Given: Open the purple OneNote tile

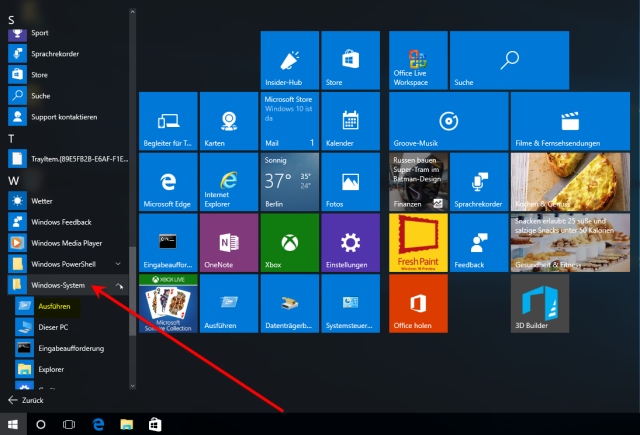Looking at the screenshot, I should tap(229, 244).
